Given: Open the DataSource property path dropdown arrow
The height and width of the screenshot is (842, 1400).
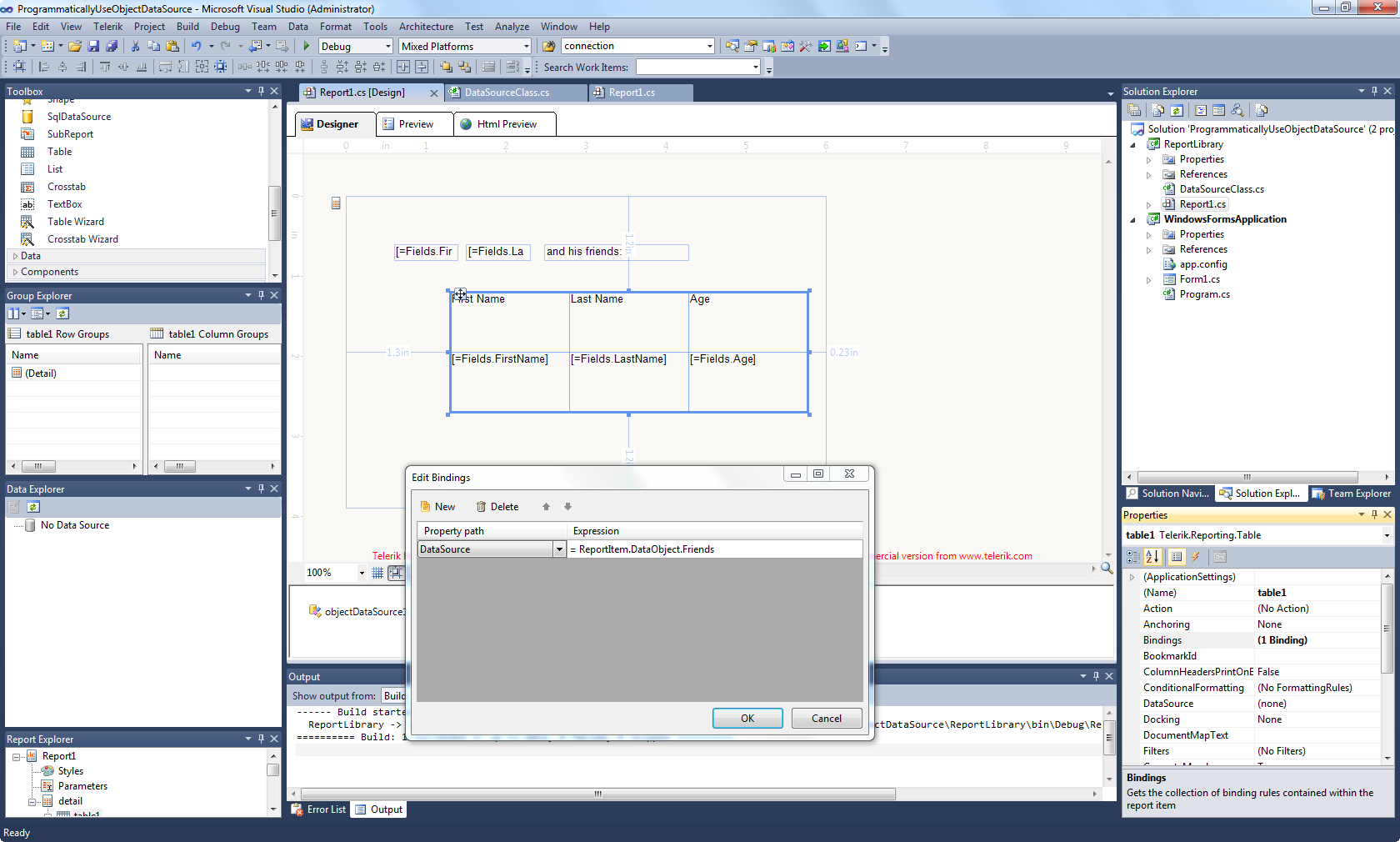Looking at the screenshot, I should [x=559, y=549].
